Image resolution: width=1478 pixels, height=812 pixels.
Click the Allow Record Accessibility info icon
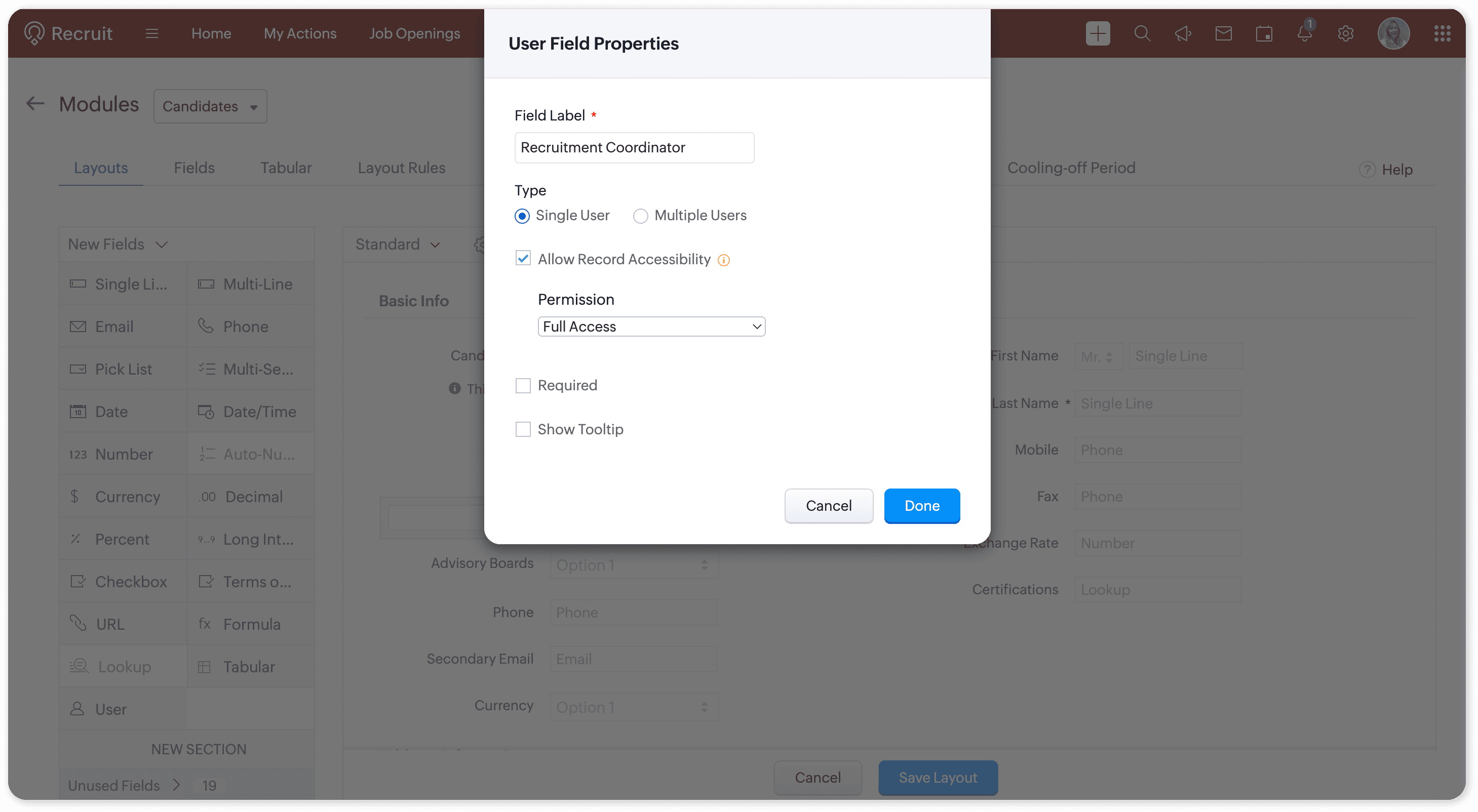point(723,260)
